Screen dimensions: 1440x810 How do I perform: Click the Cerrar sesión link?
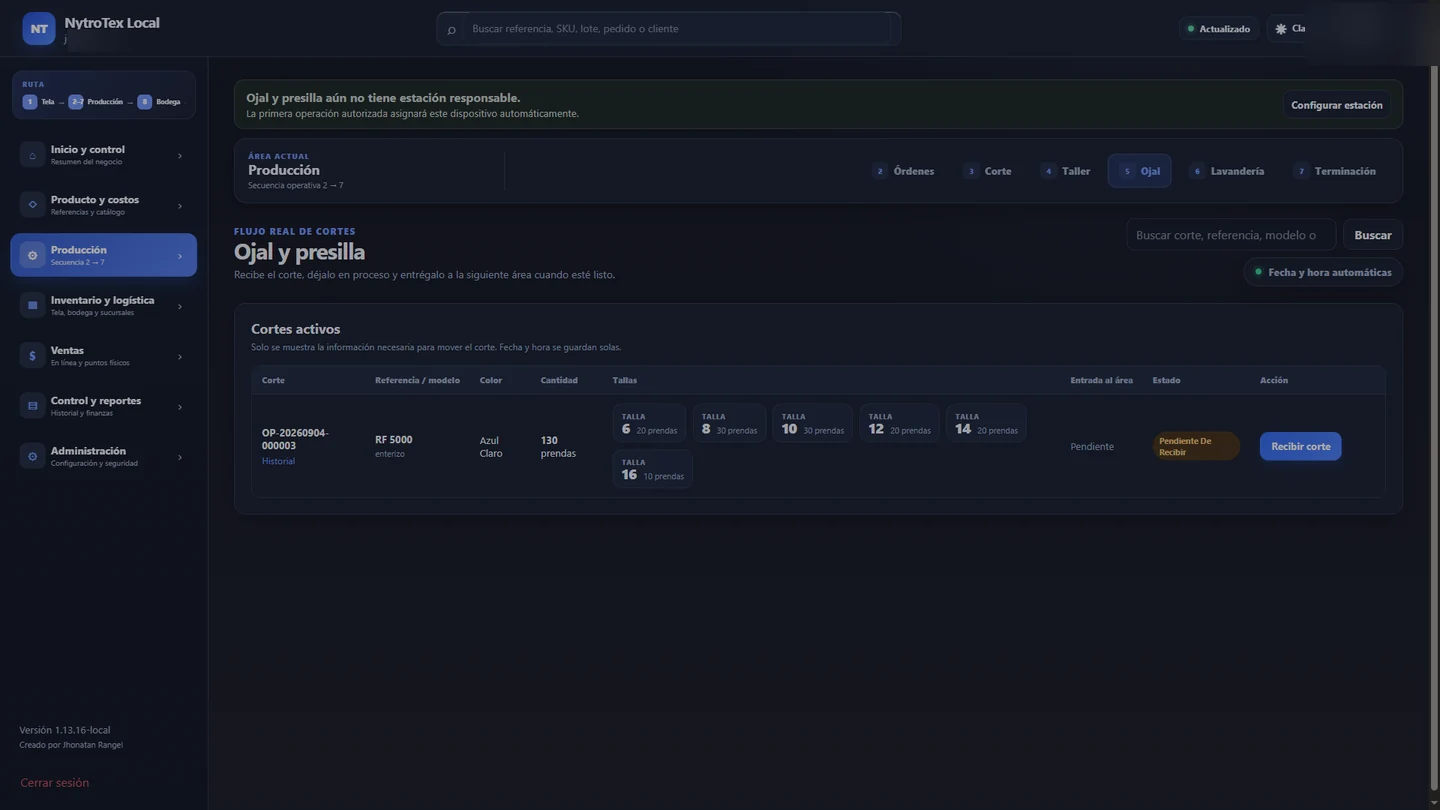55,783
